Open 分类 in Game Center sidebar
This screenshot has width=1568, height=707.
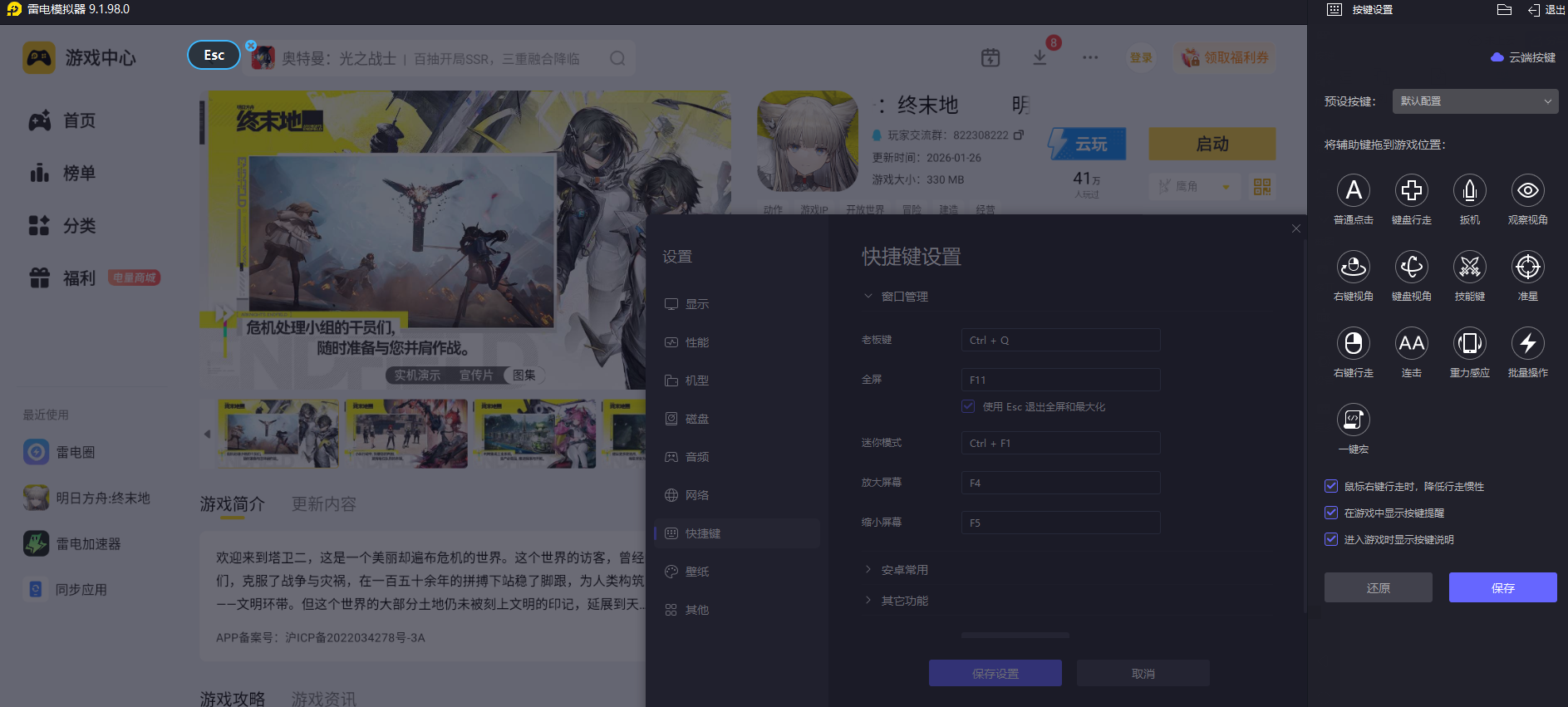(62, 225)
